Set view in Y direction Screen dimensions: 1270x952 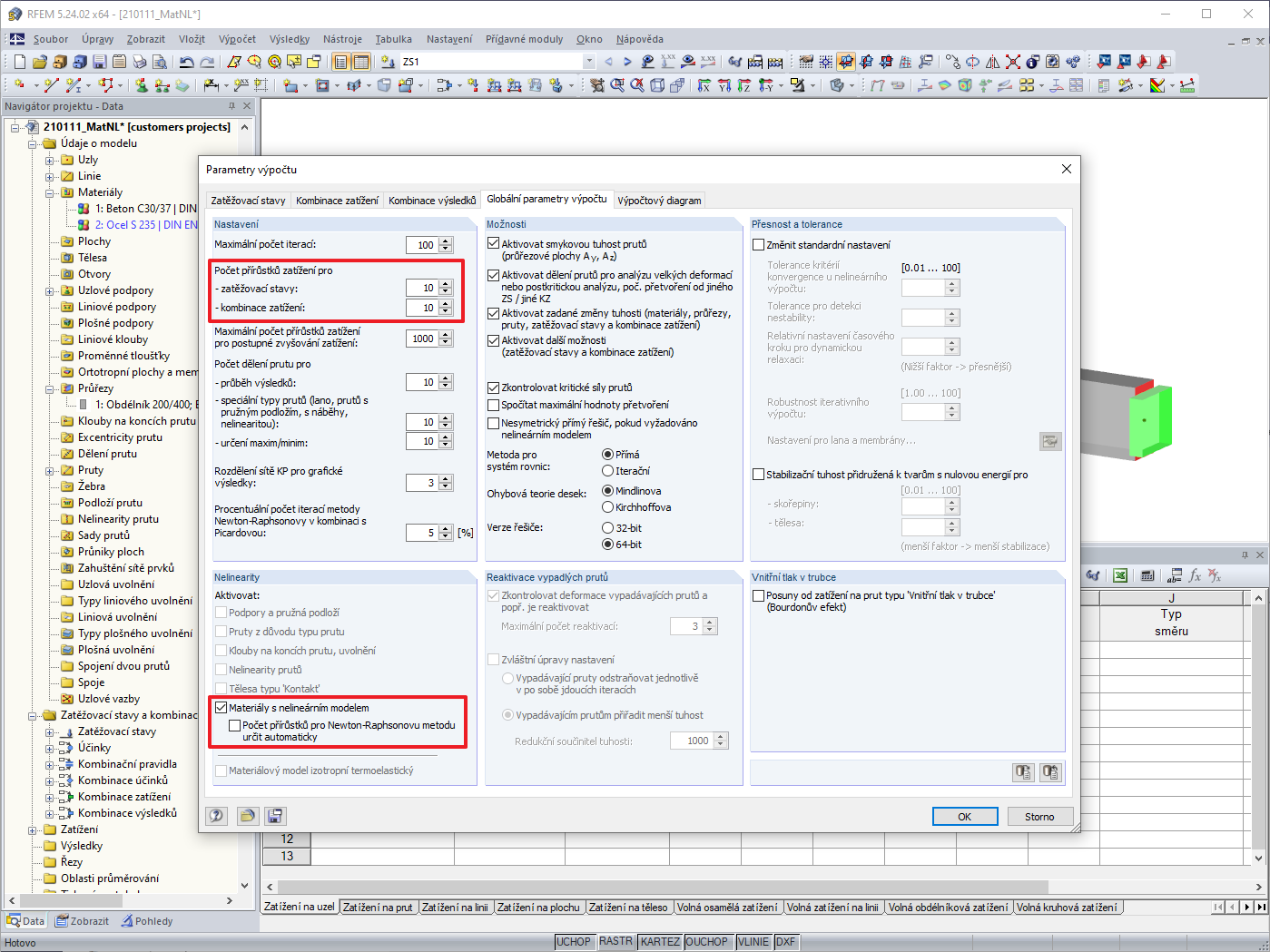[x=724, y=84]
